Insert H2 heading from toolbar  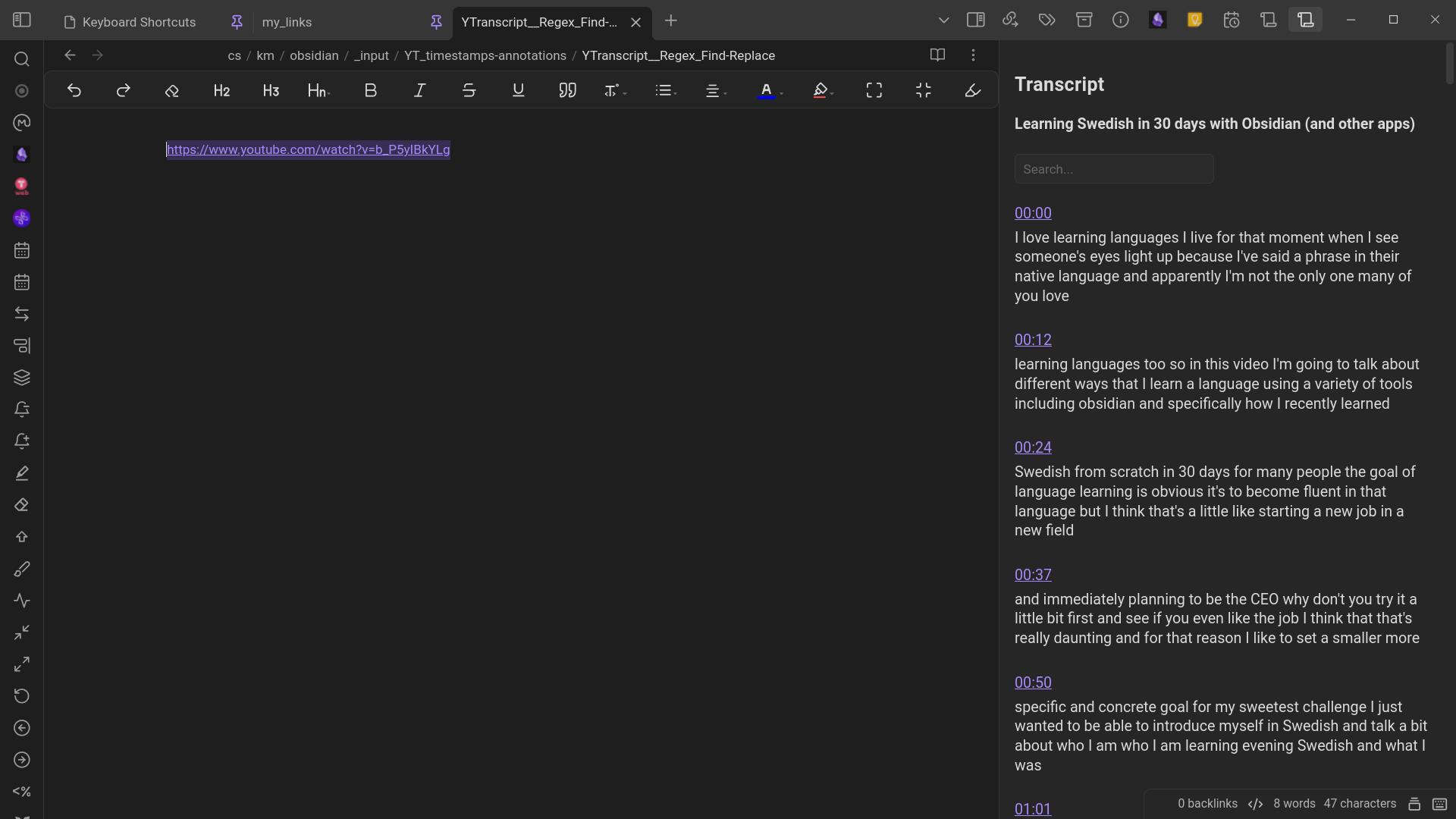click(221, 91)
